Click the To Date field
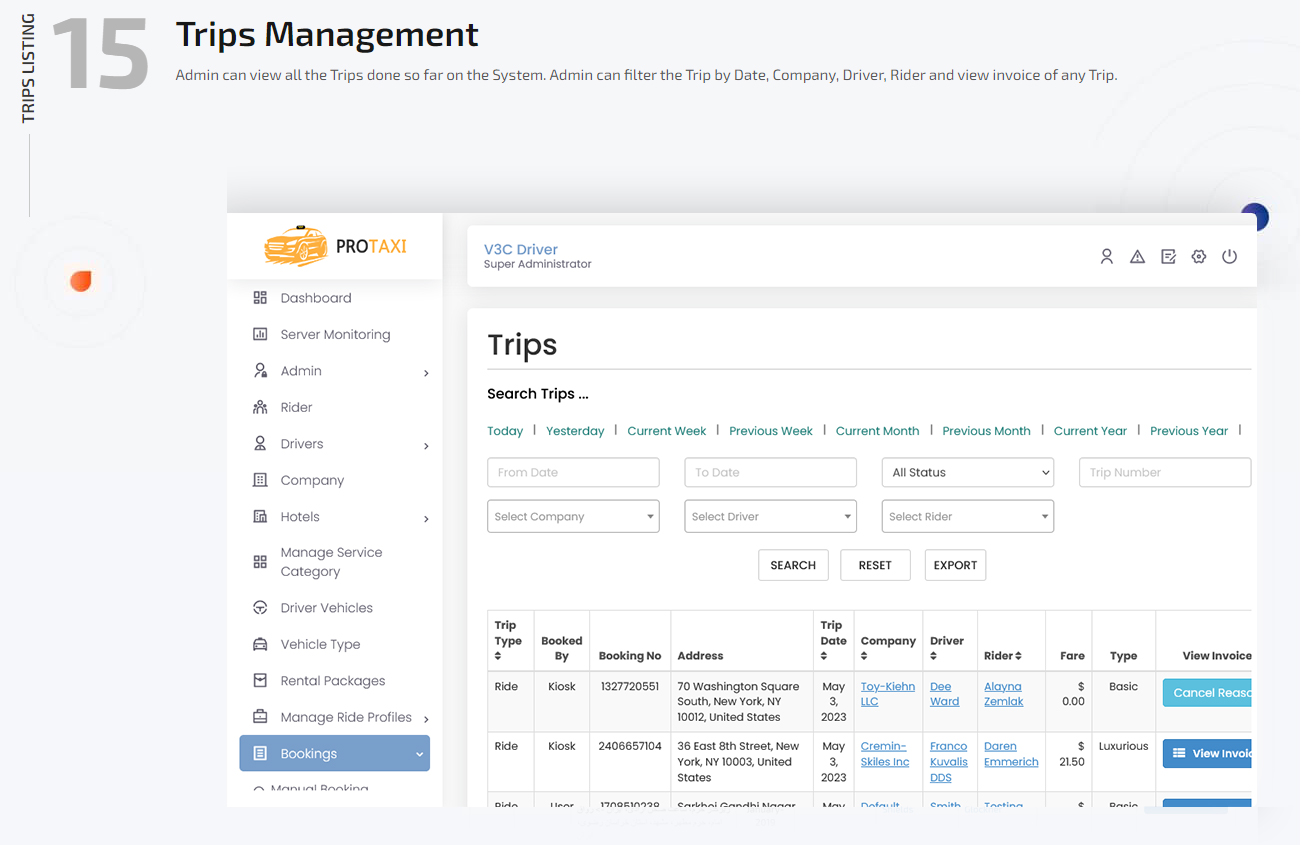The width and height of the screenshot is (1301, 845). pos(770,472)
